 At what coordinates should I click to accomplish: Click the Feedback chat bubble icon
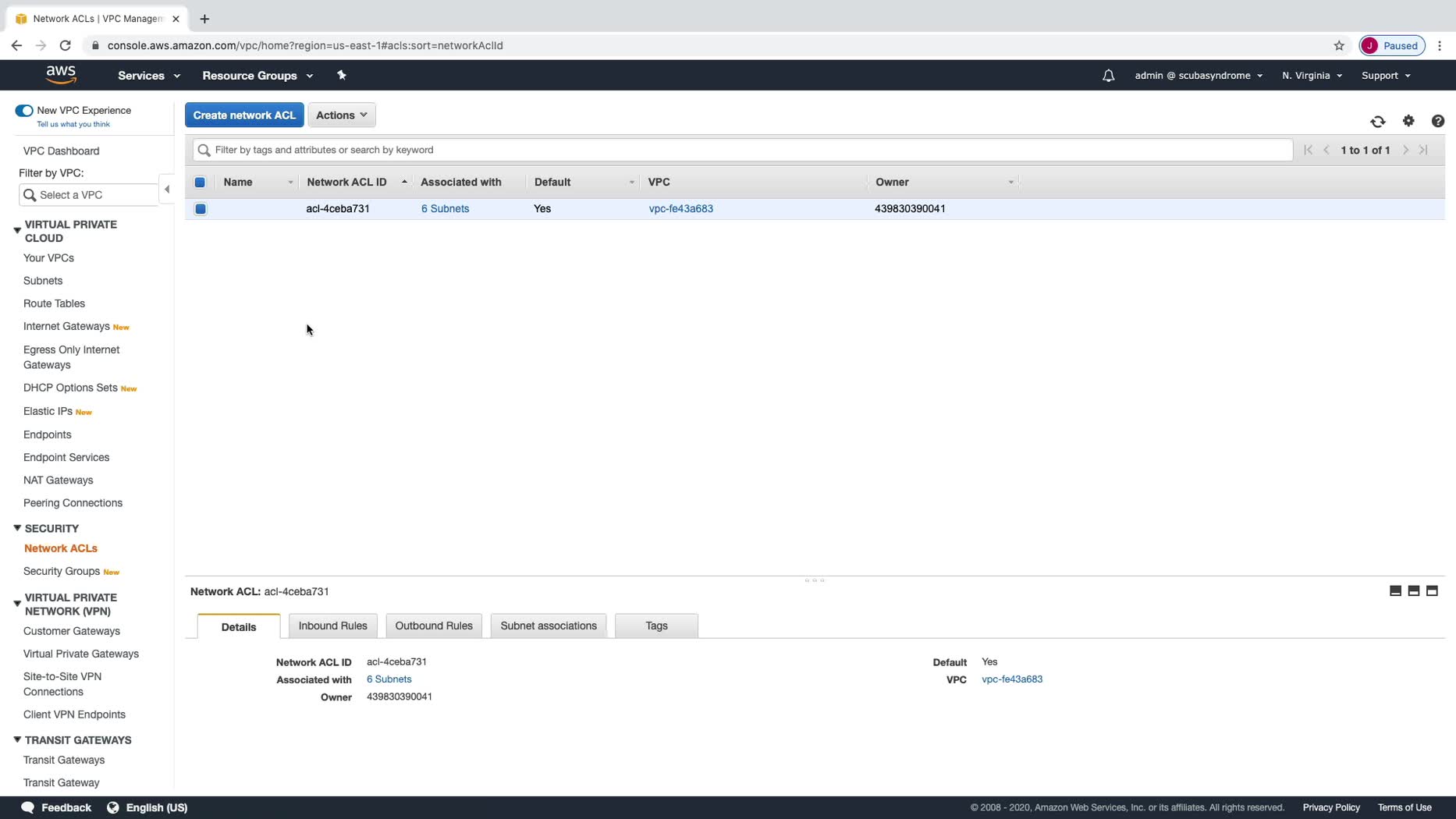[27, 807]
